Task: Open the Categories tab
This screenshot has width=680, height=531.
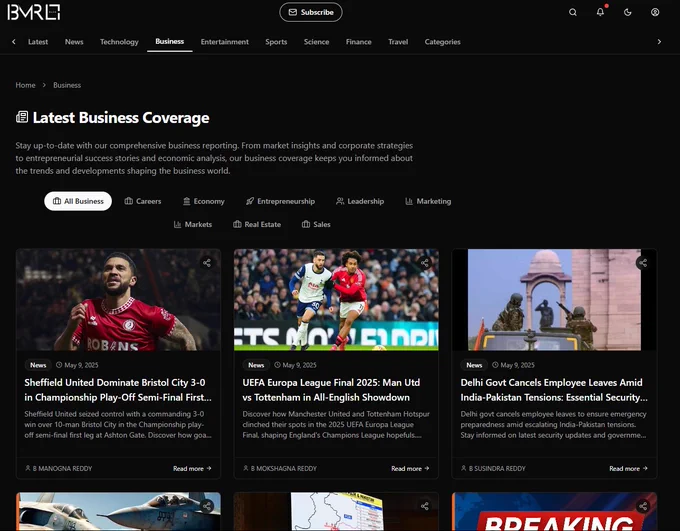Action: click(x=442, y=42)
